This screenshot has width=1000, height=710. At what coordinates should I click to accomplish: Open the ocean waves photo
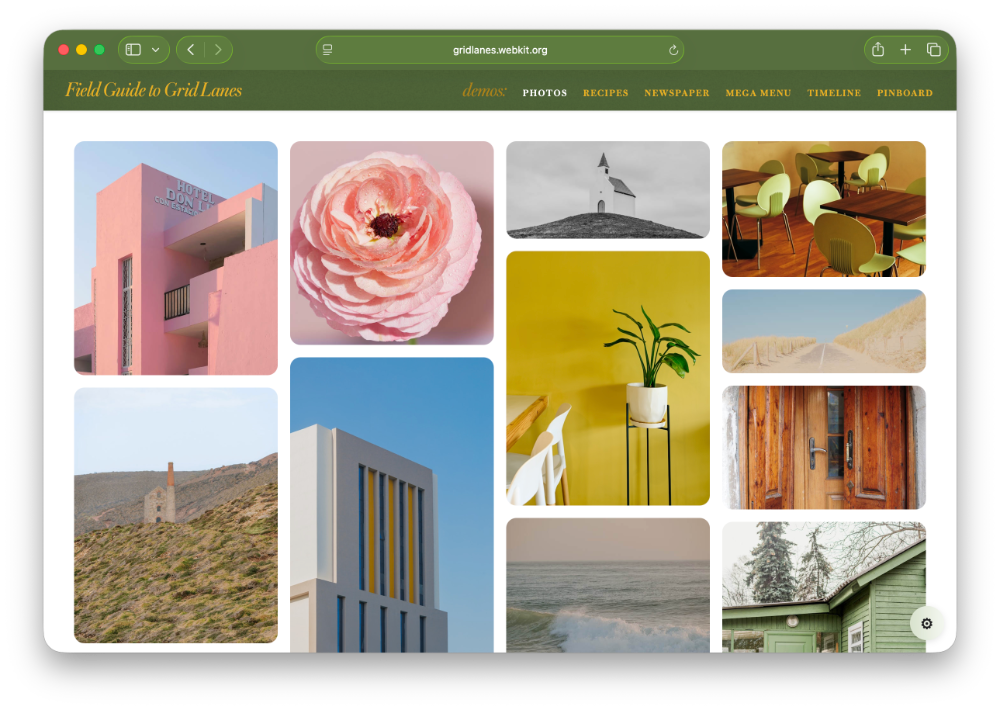pos(608,585)
